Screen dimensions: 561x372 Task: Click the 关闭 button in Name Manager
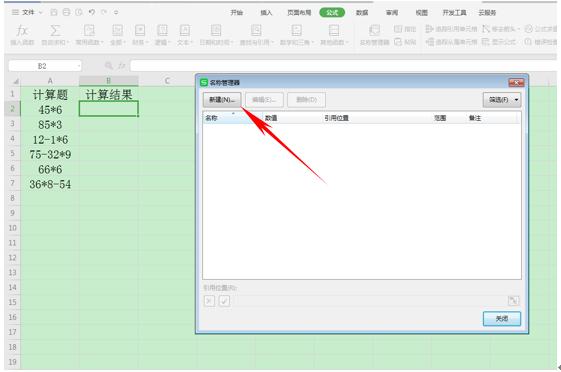[502, 319]
